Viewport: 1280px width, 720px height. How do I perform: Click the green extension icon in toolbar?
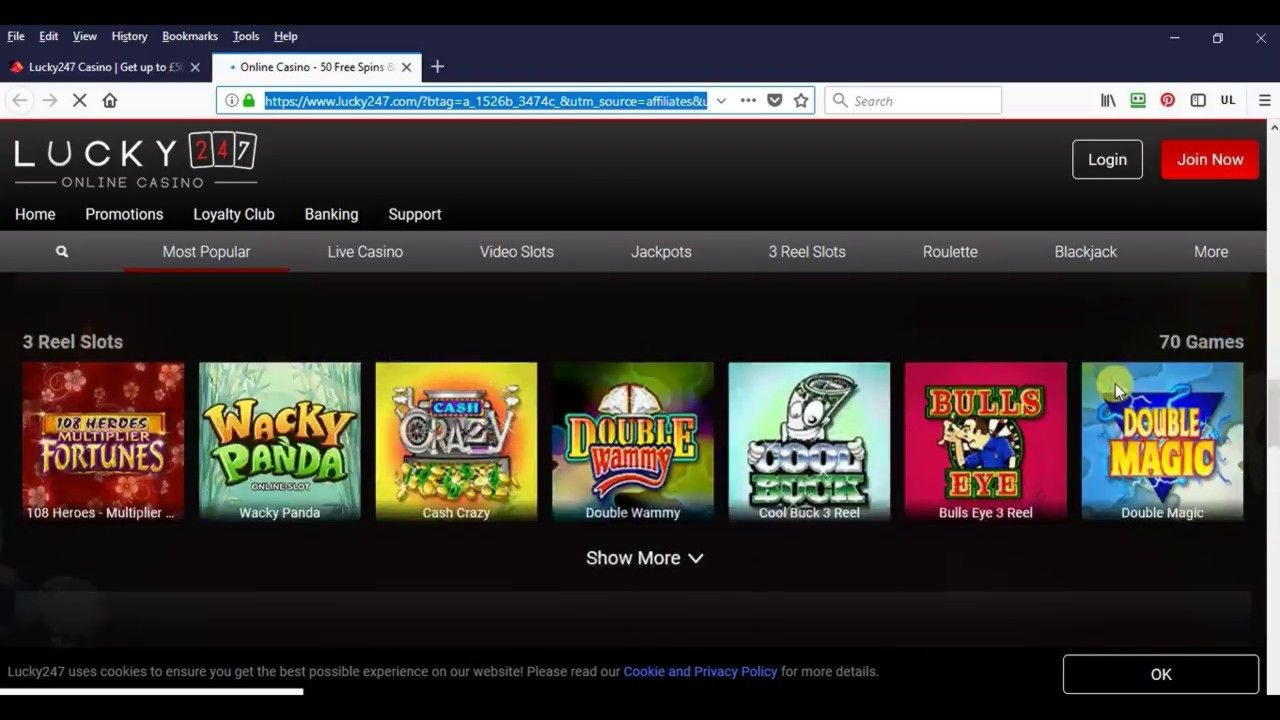click(1138, 100)
